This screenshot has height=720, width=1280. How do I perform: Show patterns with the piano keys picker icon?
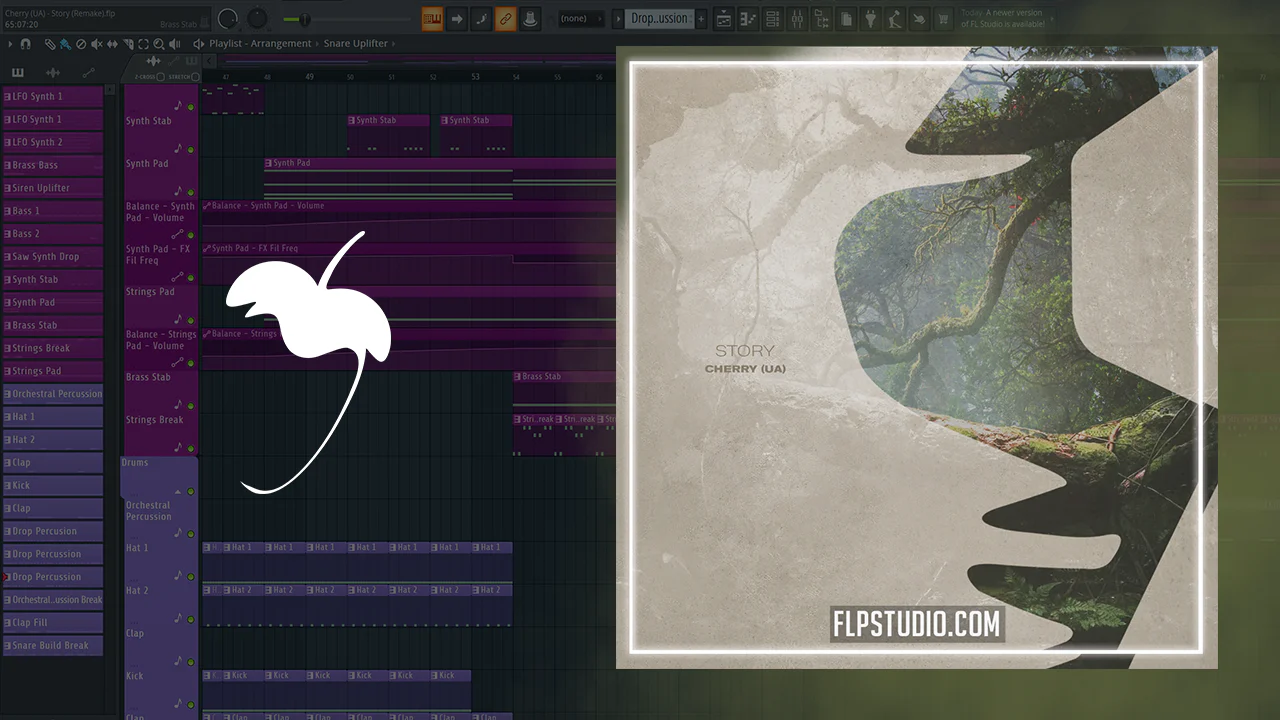19,73
